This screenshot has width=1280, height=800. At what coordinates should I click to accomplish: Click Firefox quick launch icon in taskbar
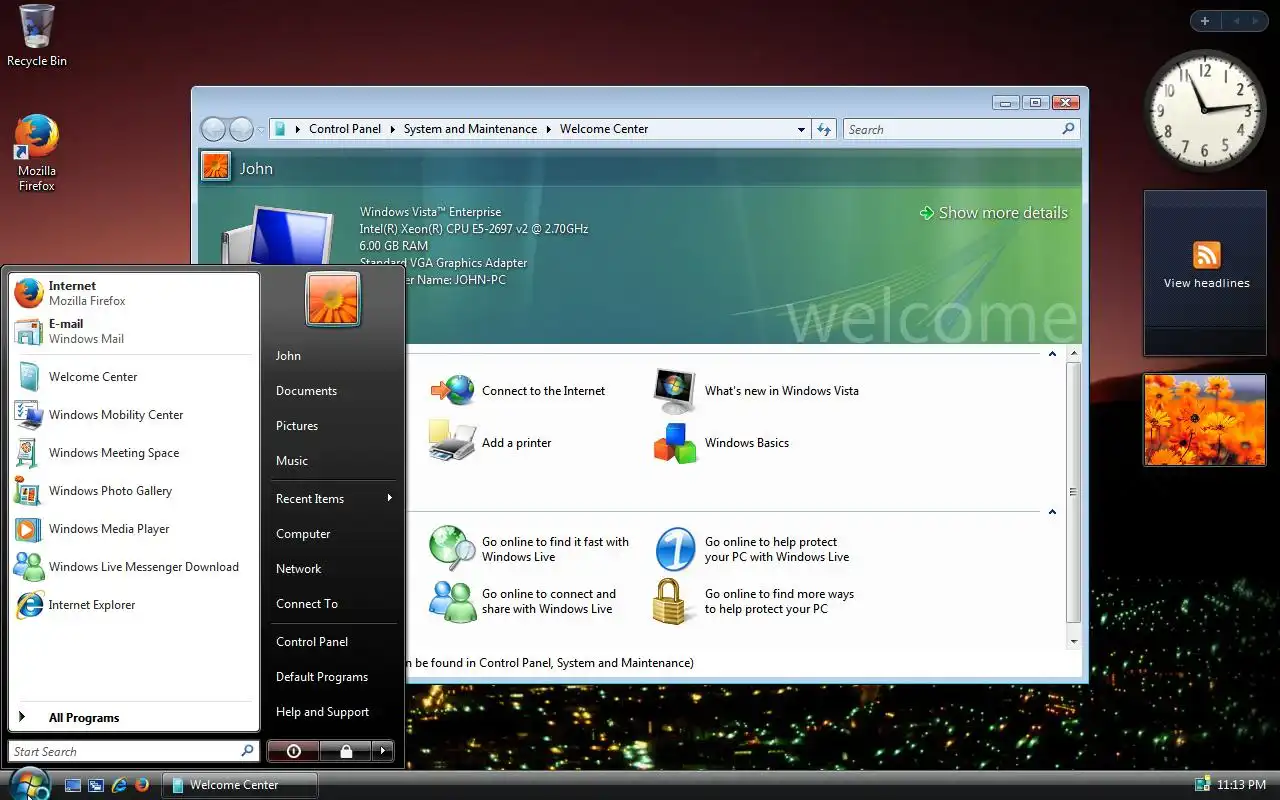click(x=142, y=786)
